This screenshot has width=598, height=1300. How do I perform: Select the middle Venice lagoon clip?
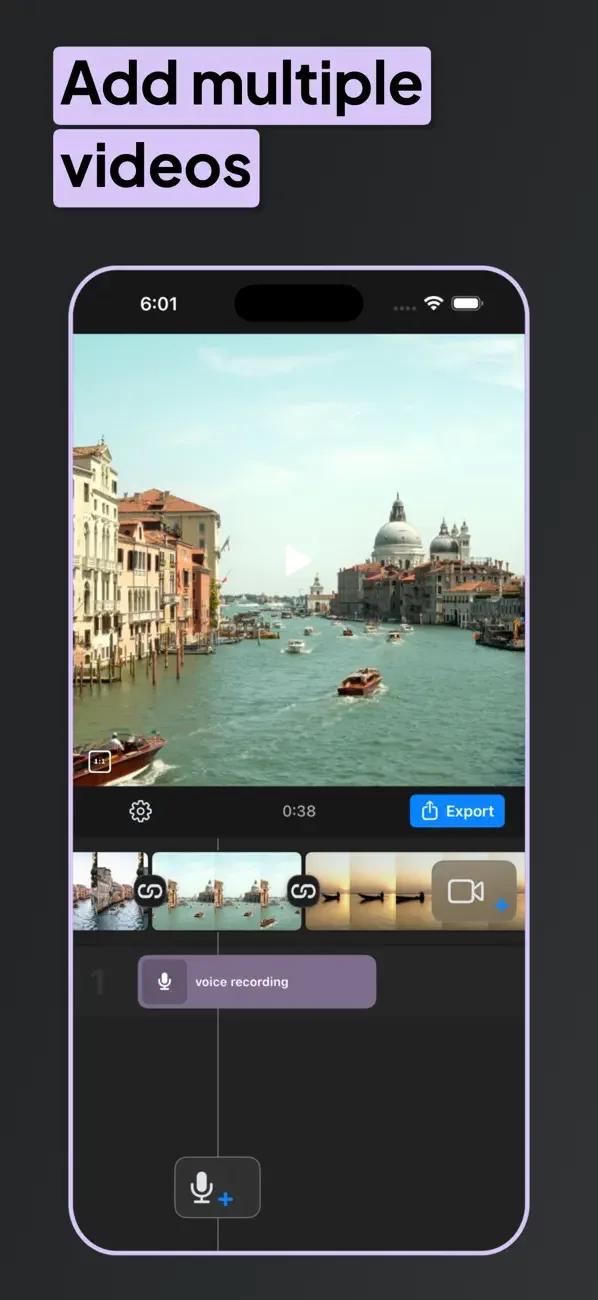[x=227, y=891]
